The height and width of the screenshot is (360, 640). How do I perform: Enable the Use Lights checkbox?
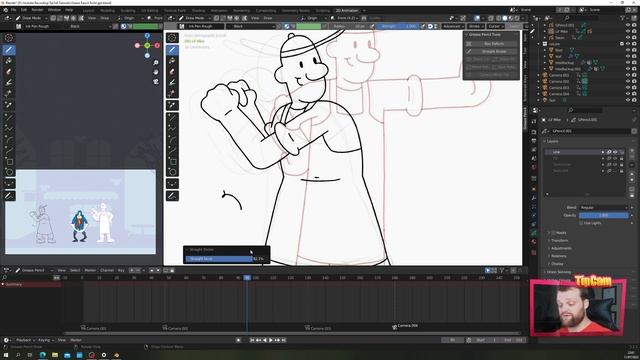click(x=581, y=223)
